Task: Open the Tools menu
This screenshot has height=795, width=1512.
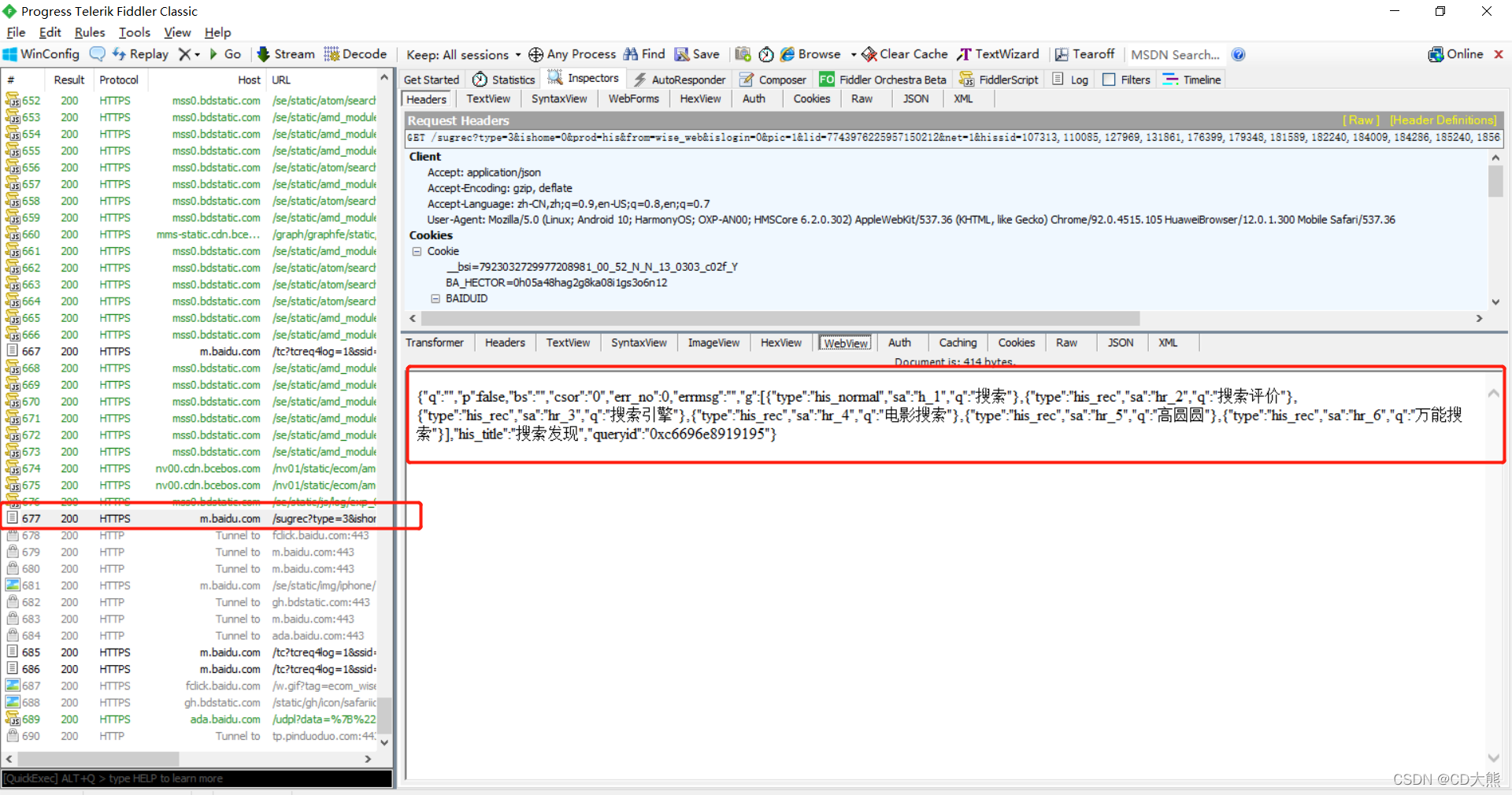Action: tap(135, 32)
